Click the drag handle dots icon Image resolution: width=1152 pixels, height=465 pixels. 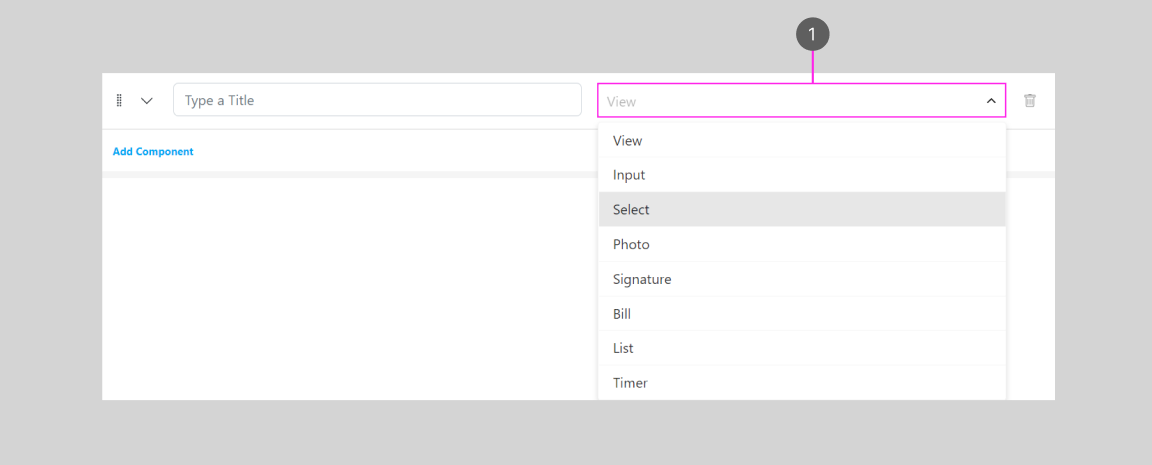119,101
